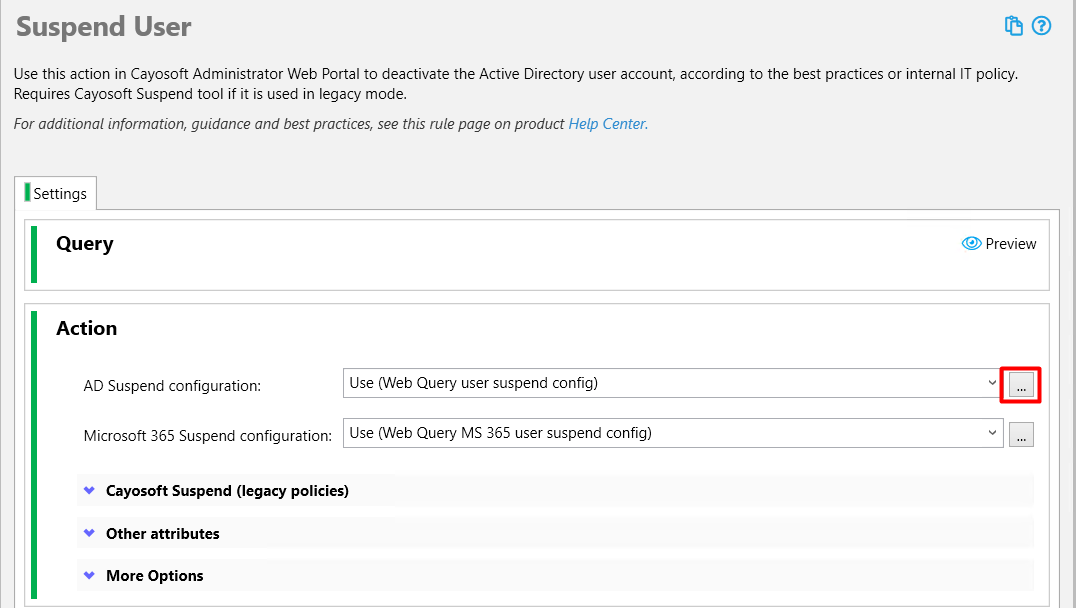Viewport: 1076px width, 608px height.
Task: Open AD Suspend configuration dropdown
Action: (672, 383)
